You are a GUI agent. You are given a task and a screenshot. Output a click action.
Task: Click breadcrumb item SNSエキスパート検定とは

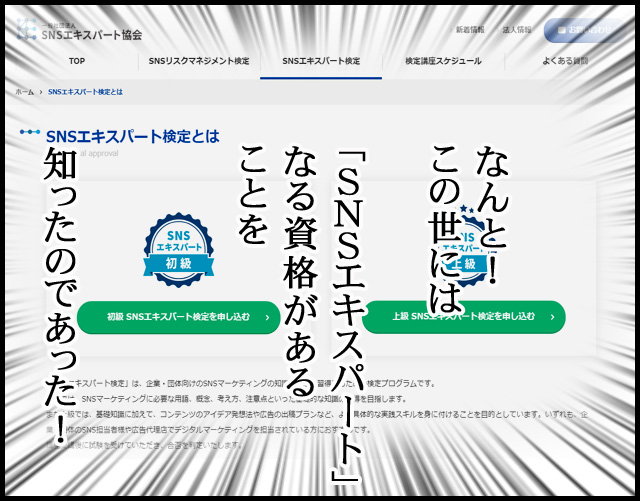click(x=86, y=92)
